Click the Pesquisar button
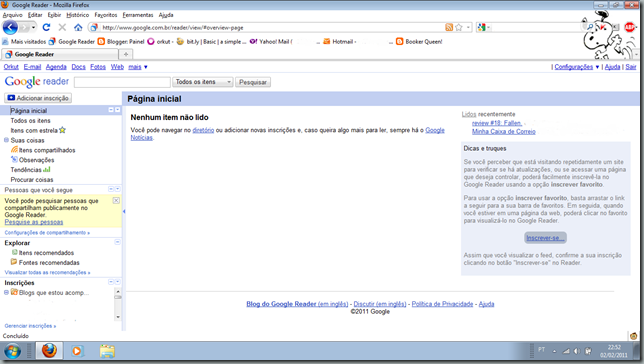 [x=253, y=82]
